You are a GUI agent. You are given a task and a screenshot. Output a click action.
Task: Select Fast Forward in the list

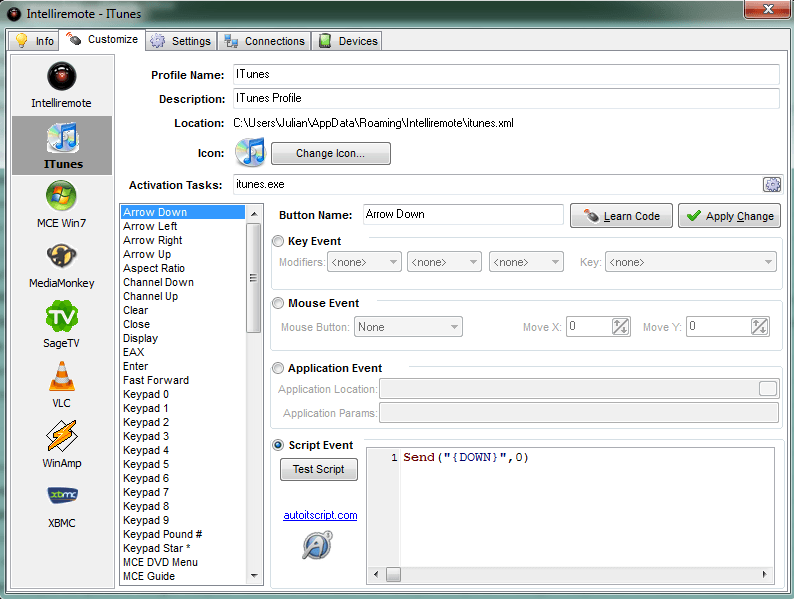coord(183,380)
